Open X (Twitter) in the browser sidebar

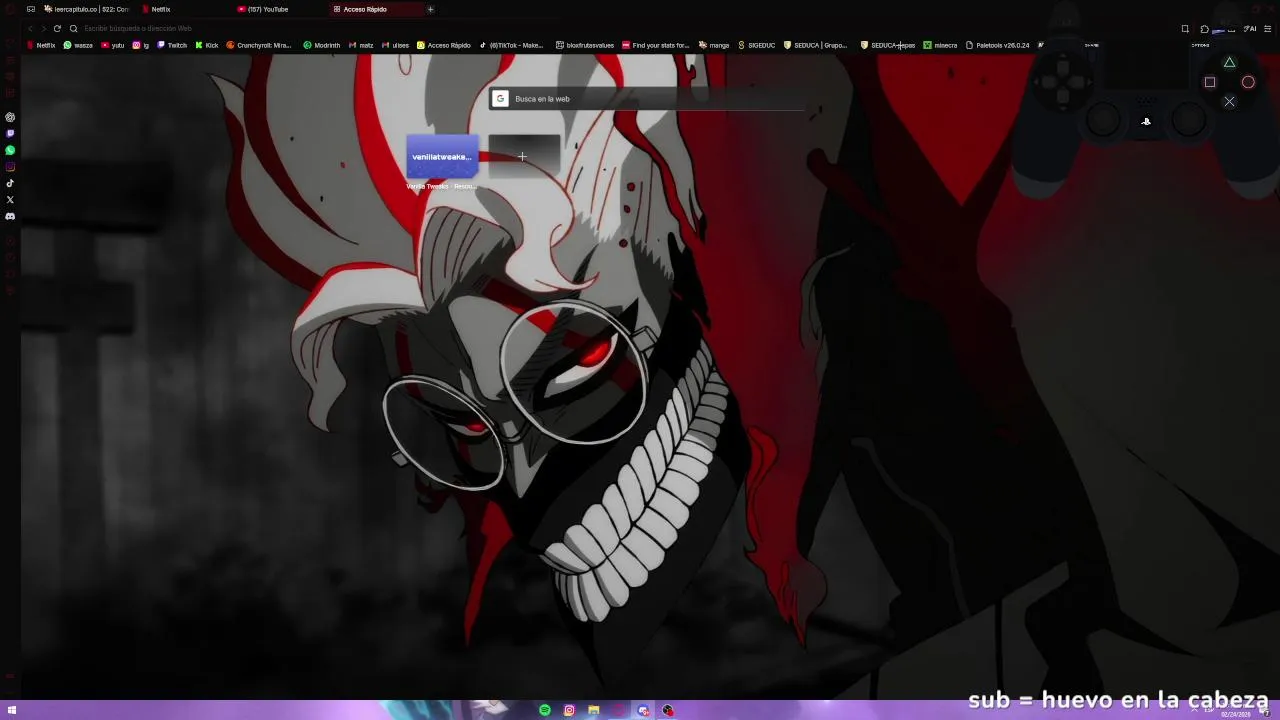[x=10, y=200]
